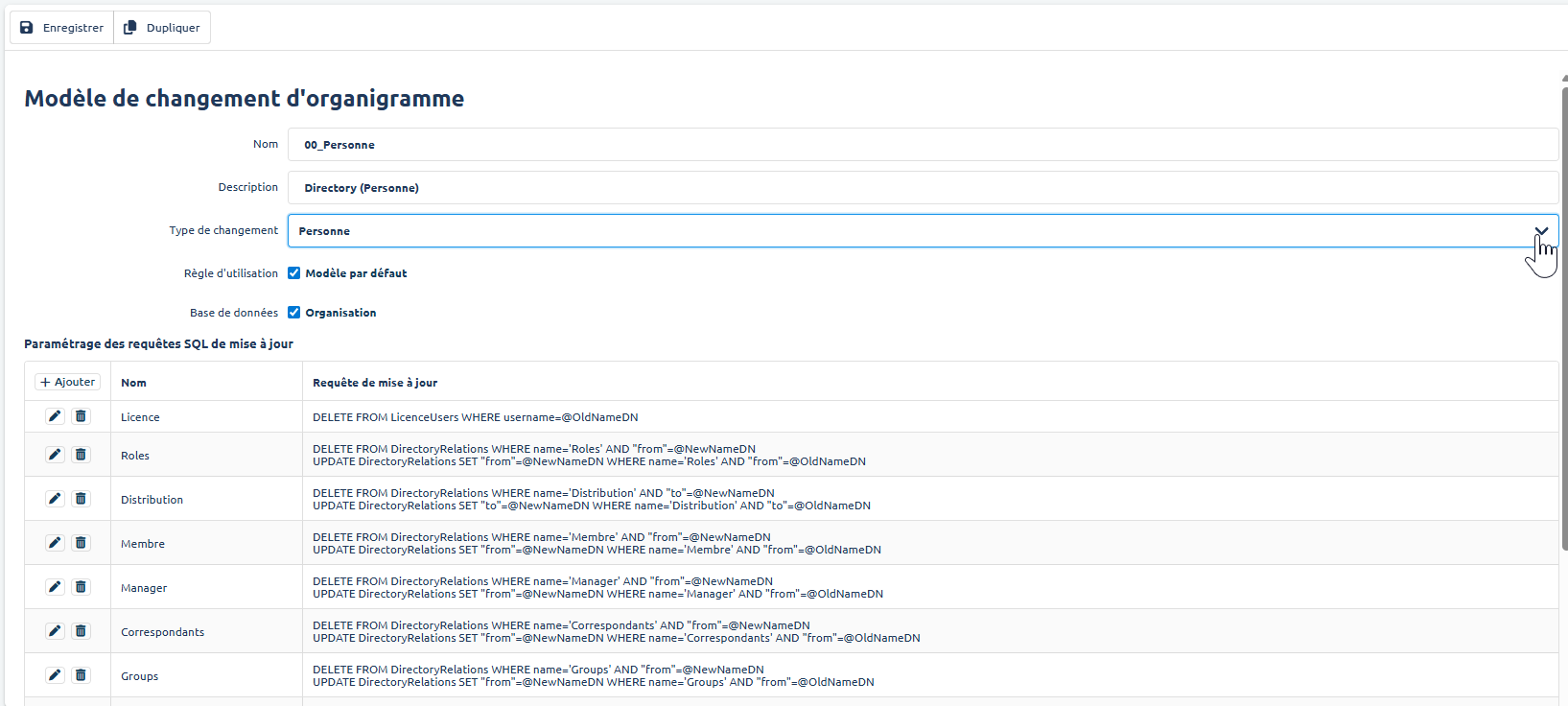Viewport: 1568px width, 706px height.
Task: Click the Enregistrer save button
Action: click(62, 28)
